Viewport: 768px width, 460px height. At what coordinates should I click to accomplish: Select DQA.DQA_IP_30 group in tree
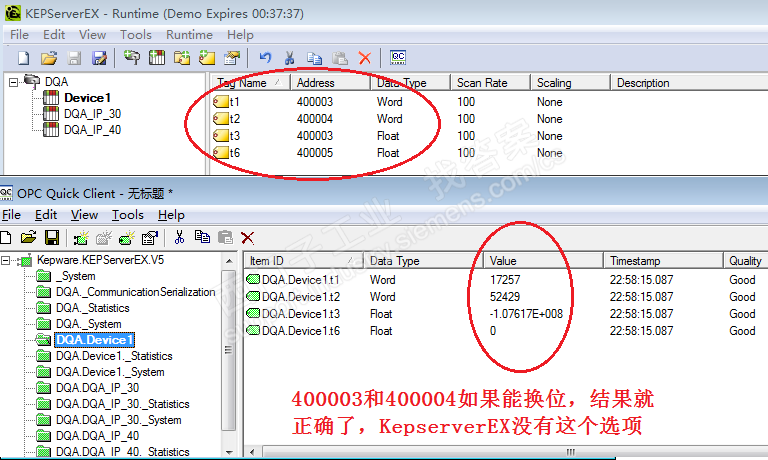pyautogui.click(x=97, y=388)
